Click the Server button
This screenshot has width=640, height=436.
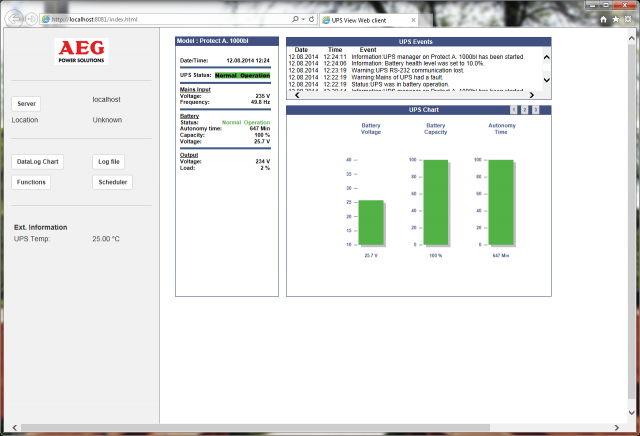click(x=26, y=104)
